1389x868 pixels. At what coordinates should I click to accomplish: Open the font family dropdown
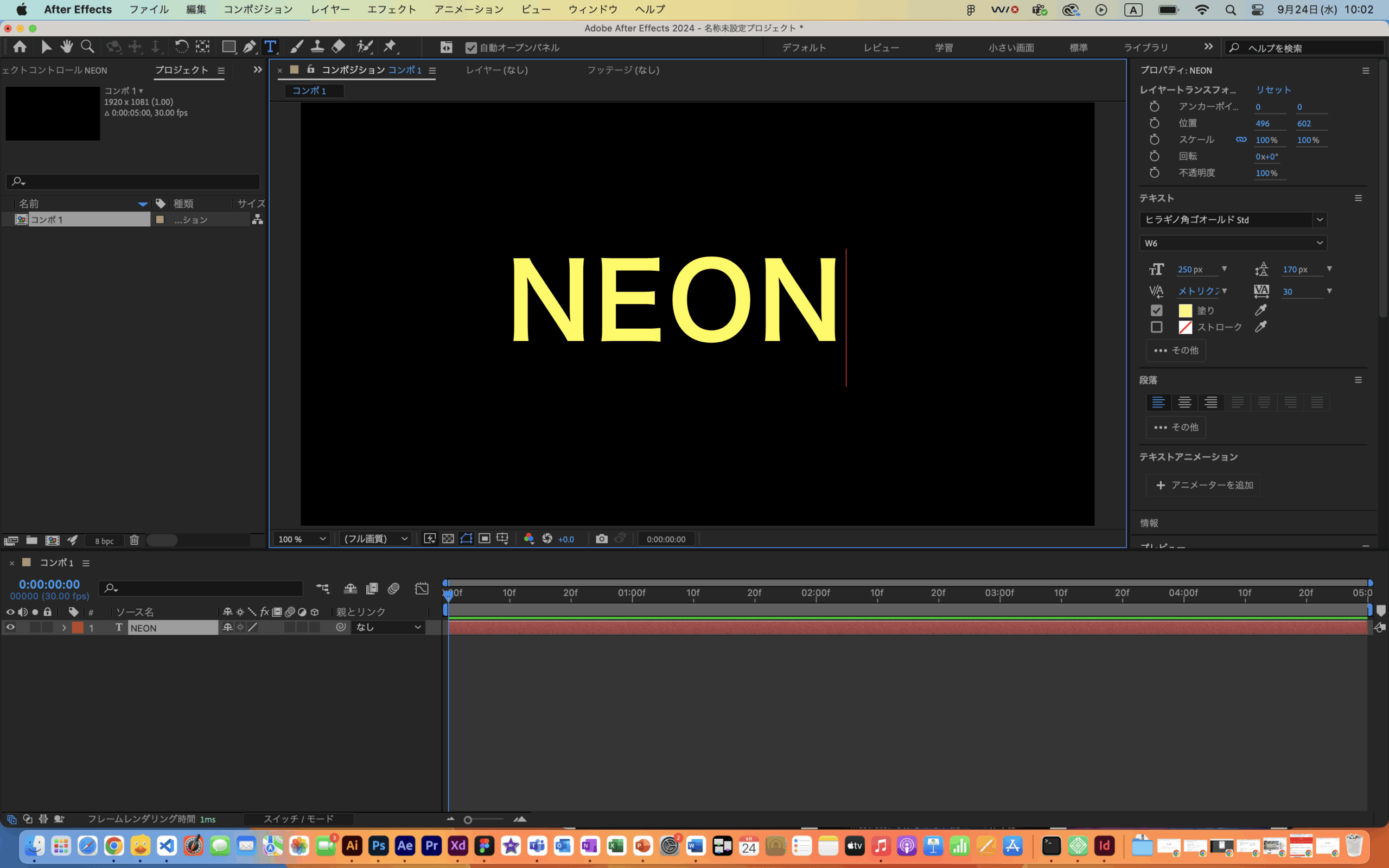pos(1319,219)
